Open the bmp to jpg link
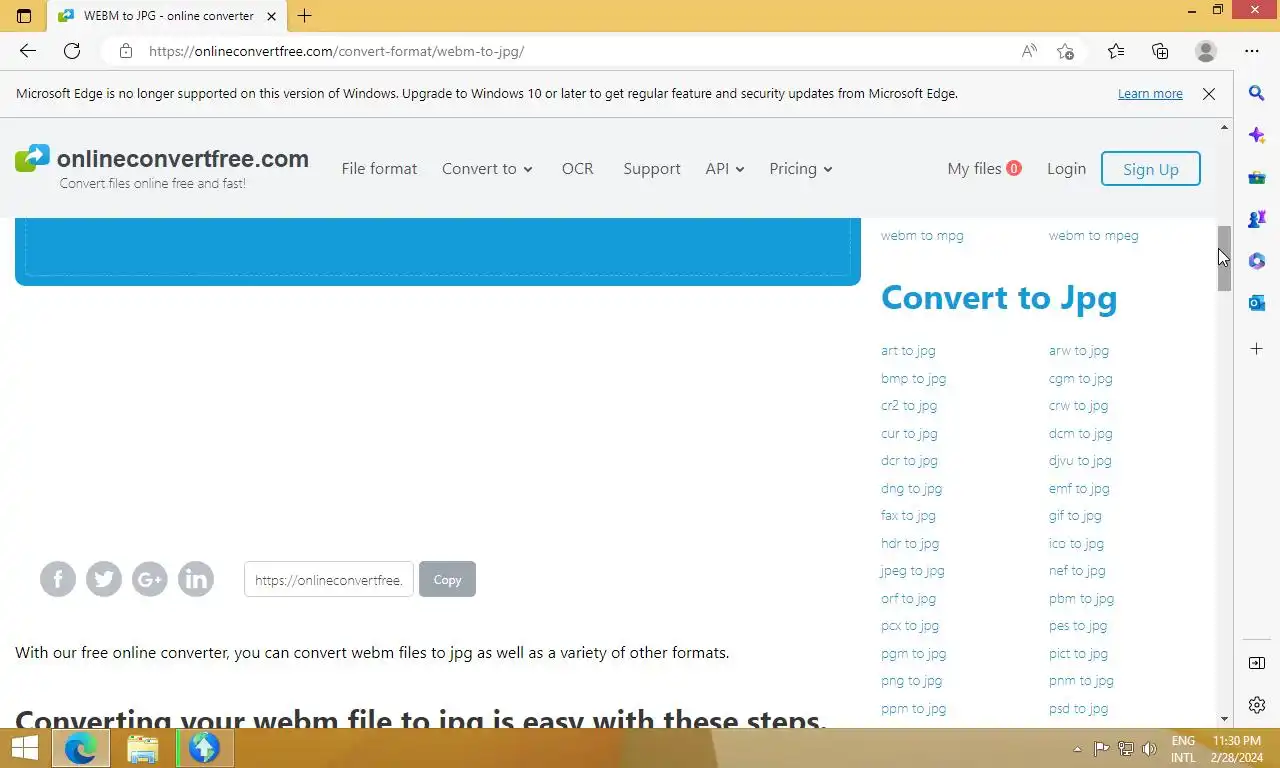 913,378
